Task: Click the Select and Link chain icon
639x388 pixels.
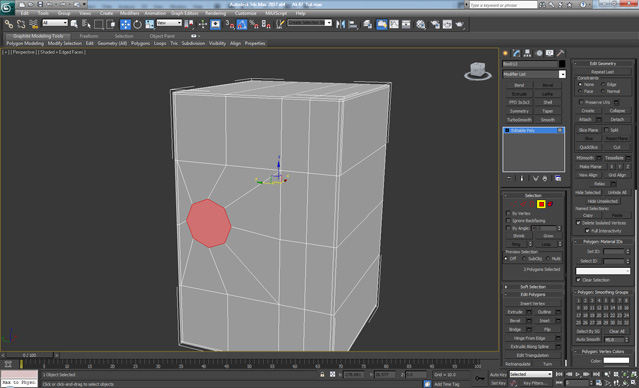Action: (x=8, y=24)
